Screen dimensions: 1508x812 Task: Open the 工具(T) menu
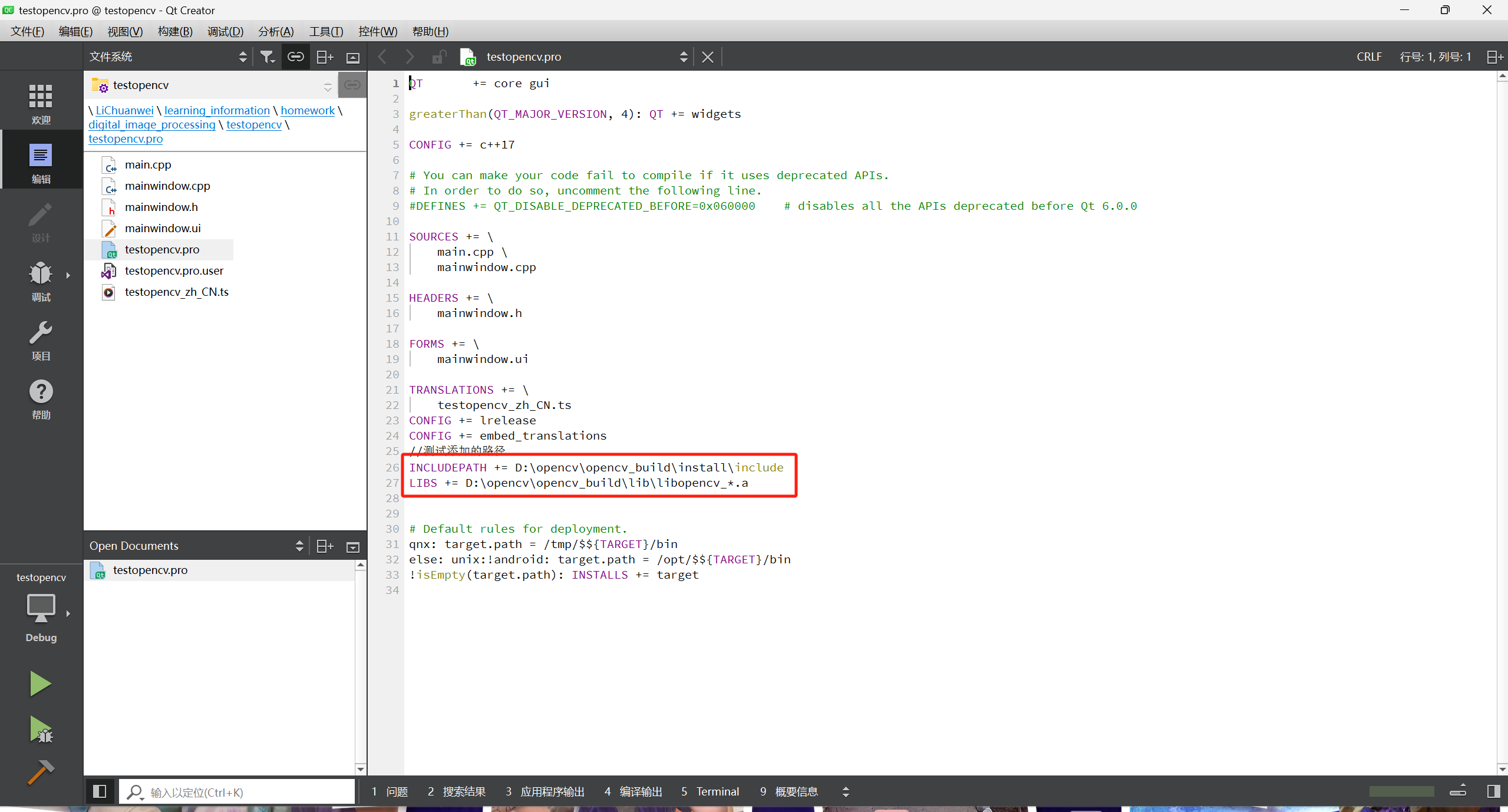[x=325, y=31]
